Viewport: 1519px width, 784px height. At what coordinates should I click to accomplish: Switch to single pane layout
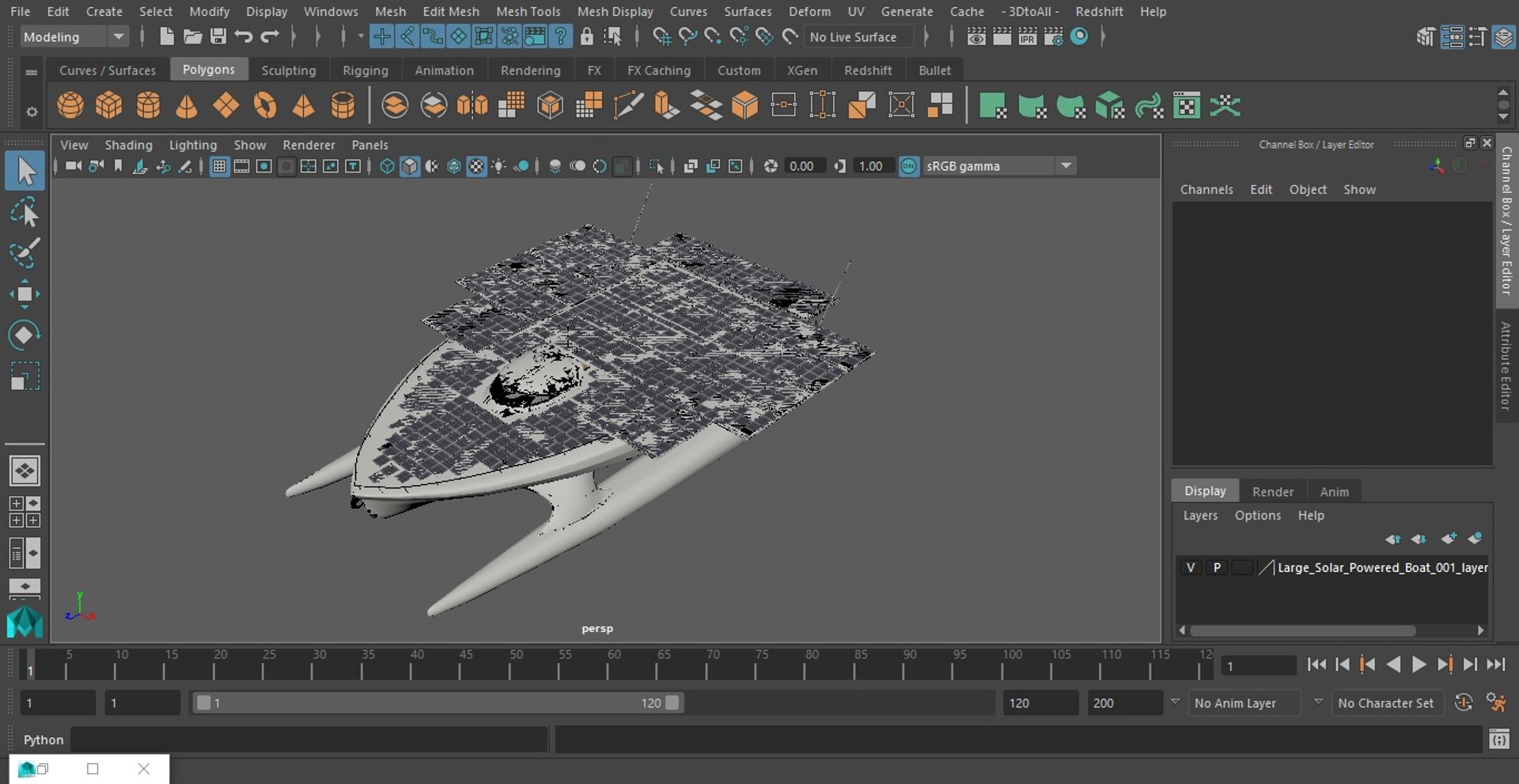click(25, 472)
